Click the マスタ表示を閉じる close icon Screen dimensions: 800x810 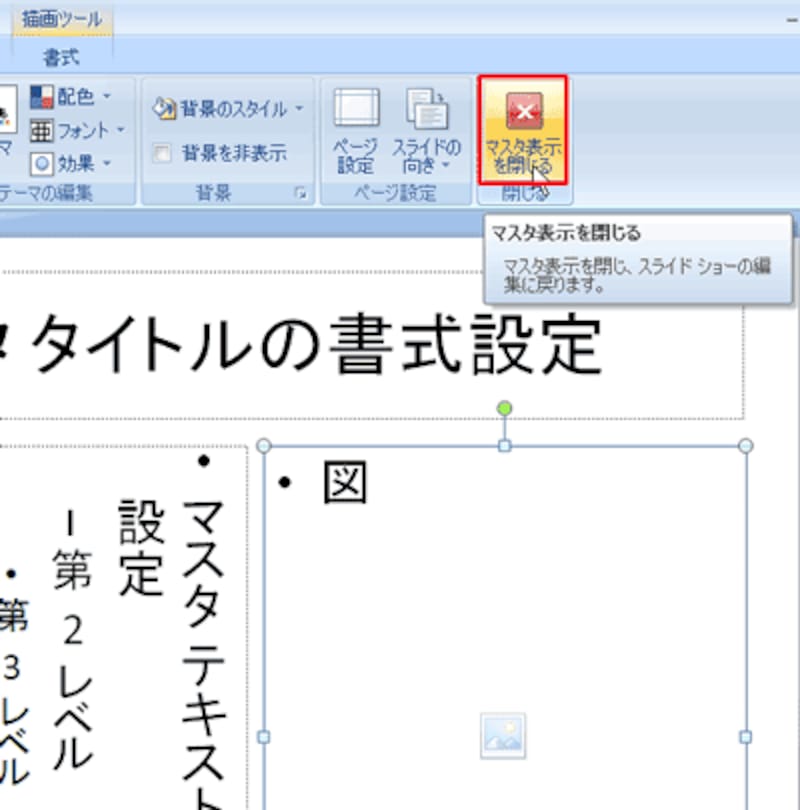point(523,110)
